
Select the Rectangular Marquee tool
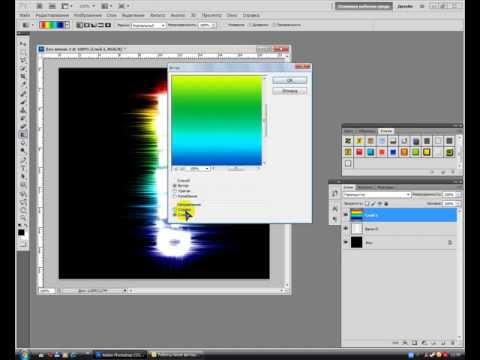tap(23, 52)
